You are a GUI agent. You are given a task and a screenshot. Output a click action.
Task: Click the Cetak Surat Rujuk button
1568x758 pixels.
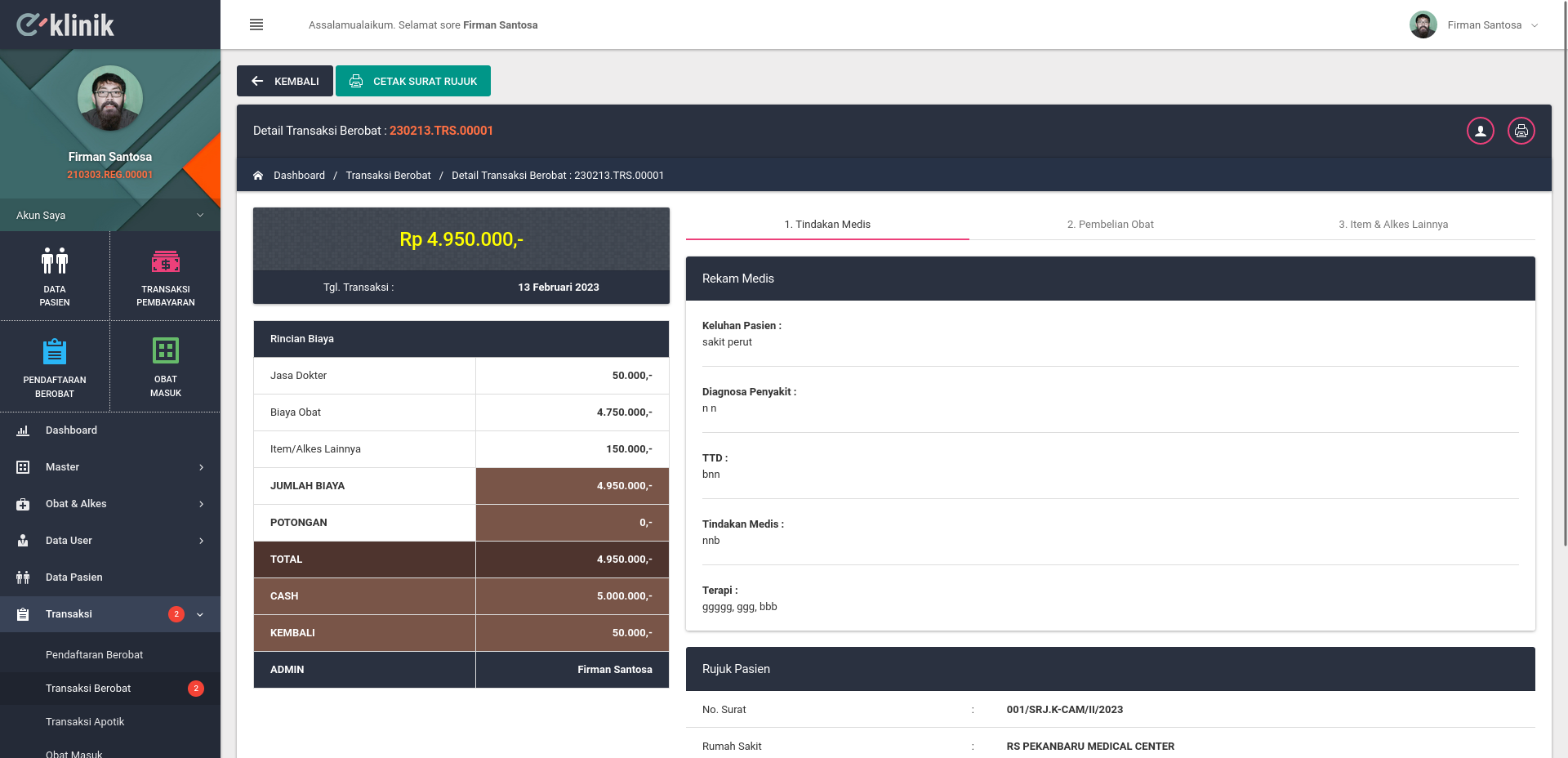[x=413, y=81]
